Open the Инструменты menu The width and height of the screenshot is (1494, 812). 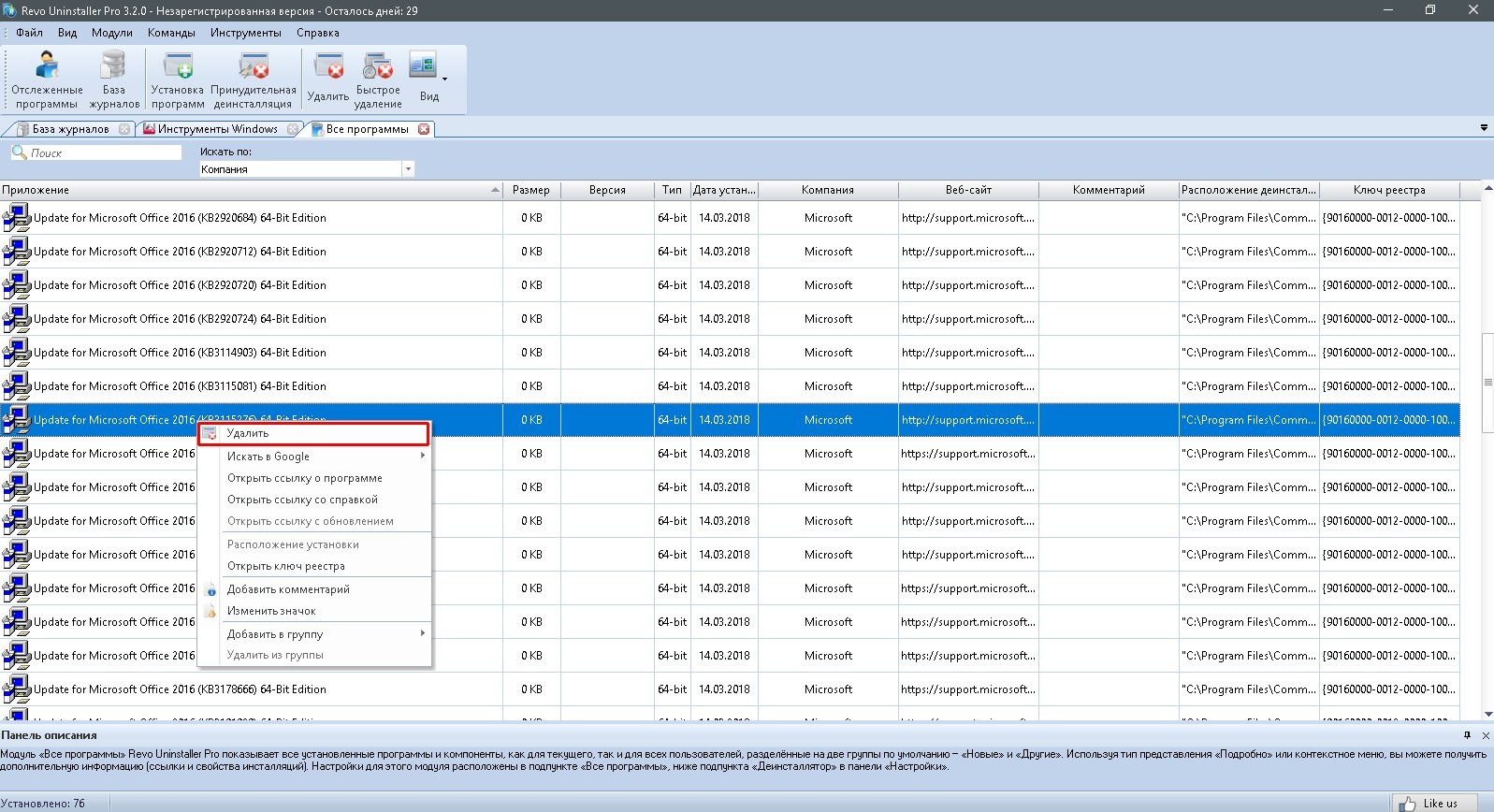[246, 33]
